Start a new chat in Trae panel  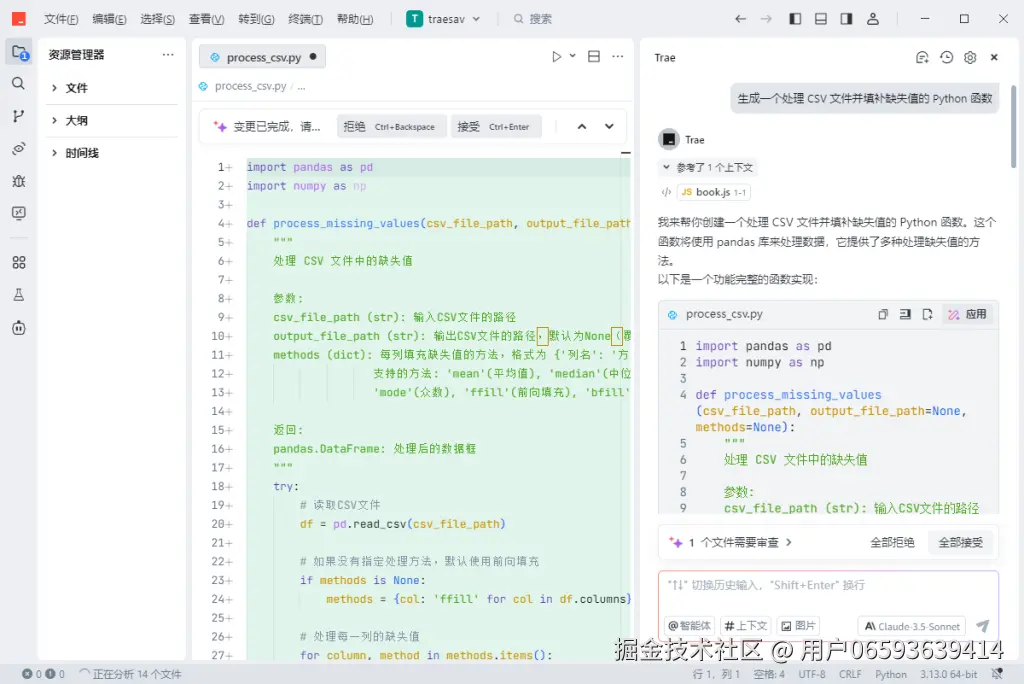(x=922, y=57)
